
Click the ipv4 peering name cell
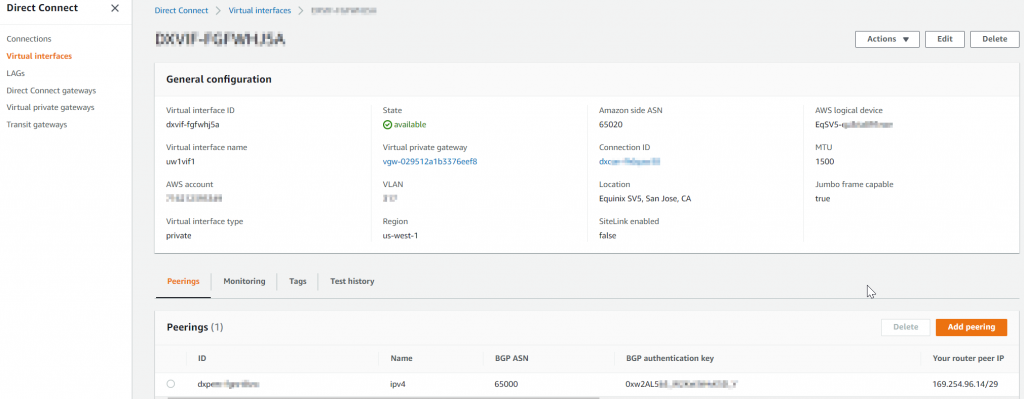(397, 385)
